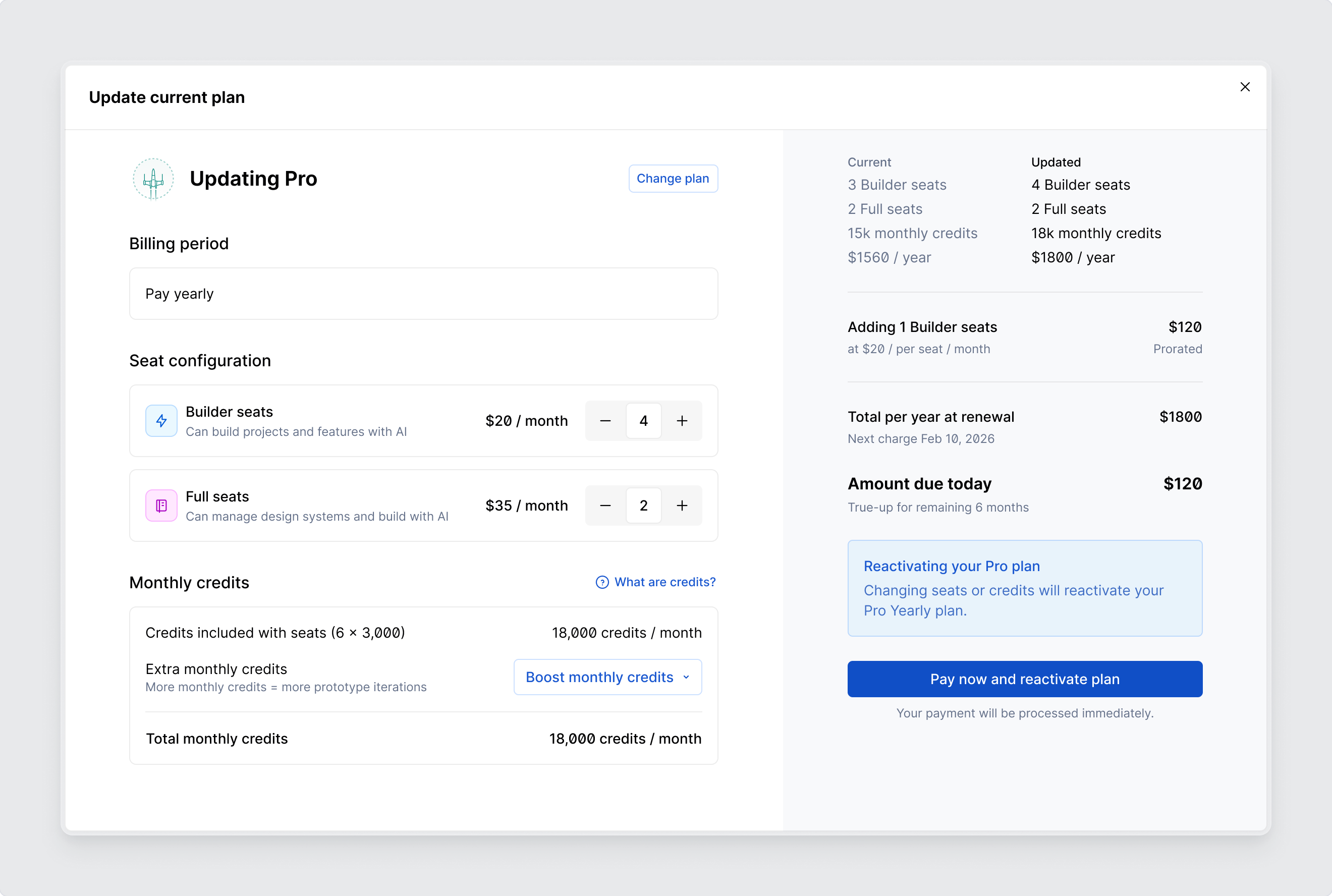This screenshot has width=1332, height=896.
Task: Click chevron arrow on Boost monthly credits
Action: pos(686,677)
